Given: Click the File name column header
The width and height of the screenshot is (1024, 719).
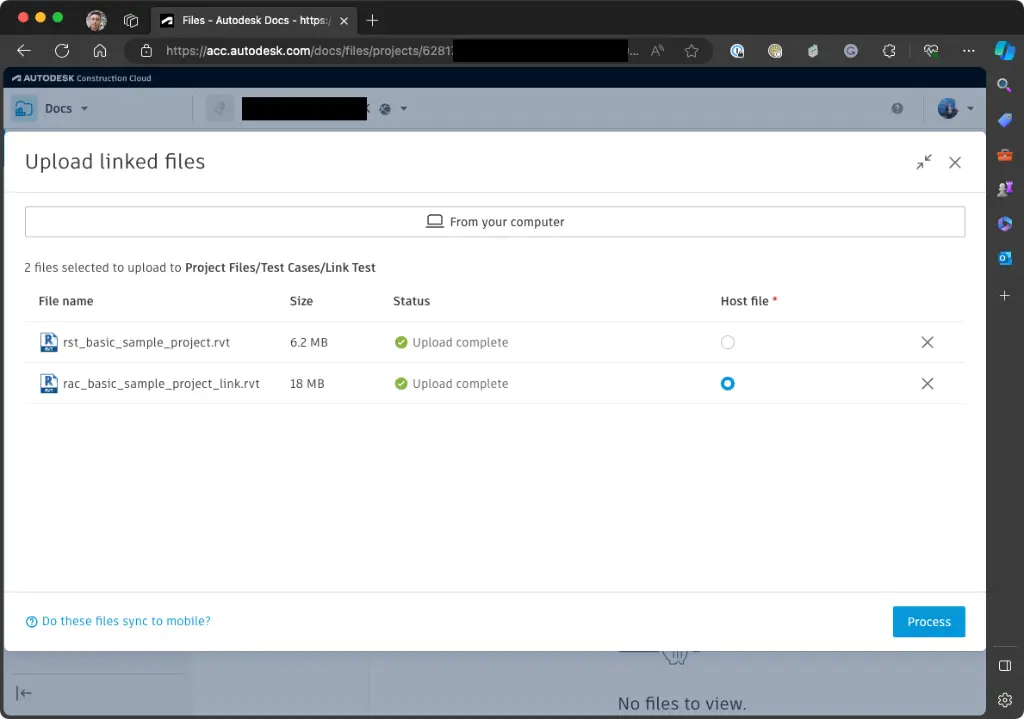Looking at the screenshot, I should 66,301.
